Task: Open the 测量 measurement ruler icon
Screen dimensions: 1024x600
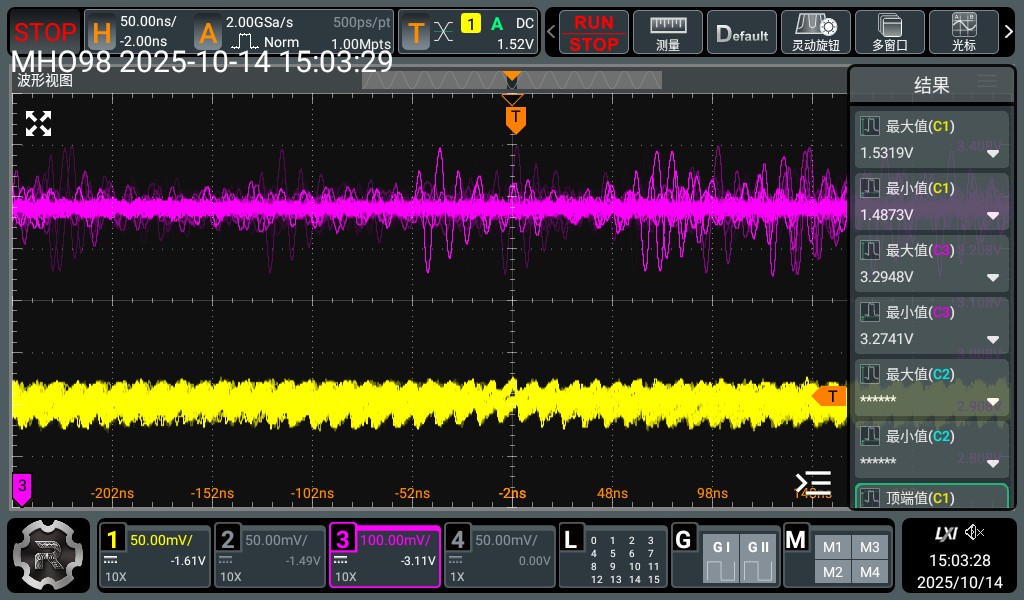Action: click(668, 32)
